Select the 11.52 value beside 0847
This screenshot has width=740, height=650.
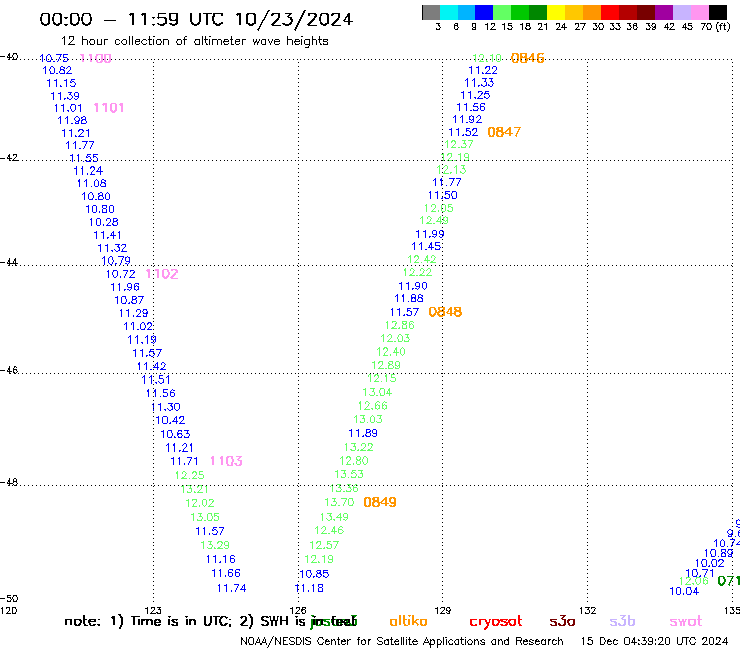tap(463, 132)
